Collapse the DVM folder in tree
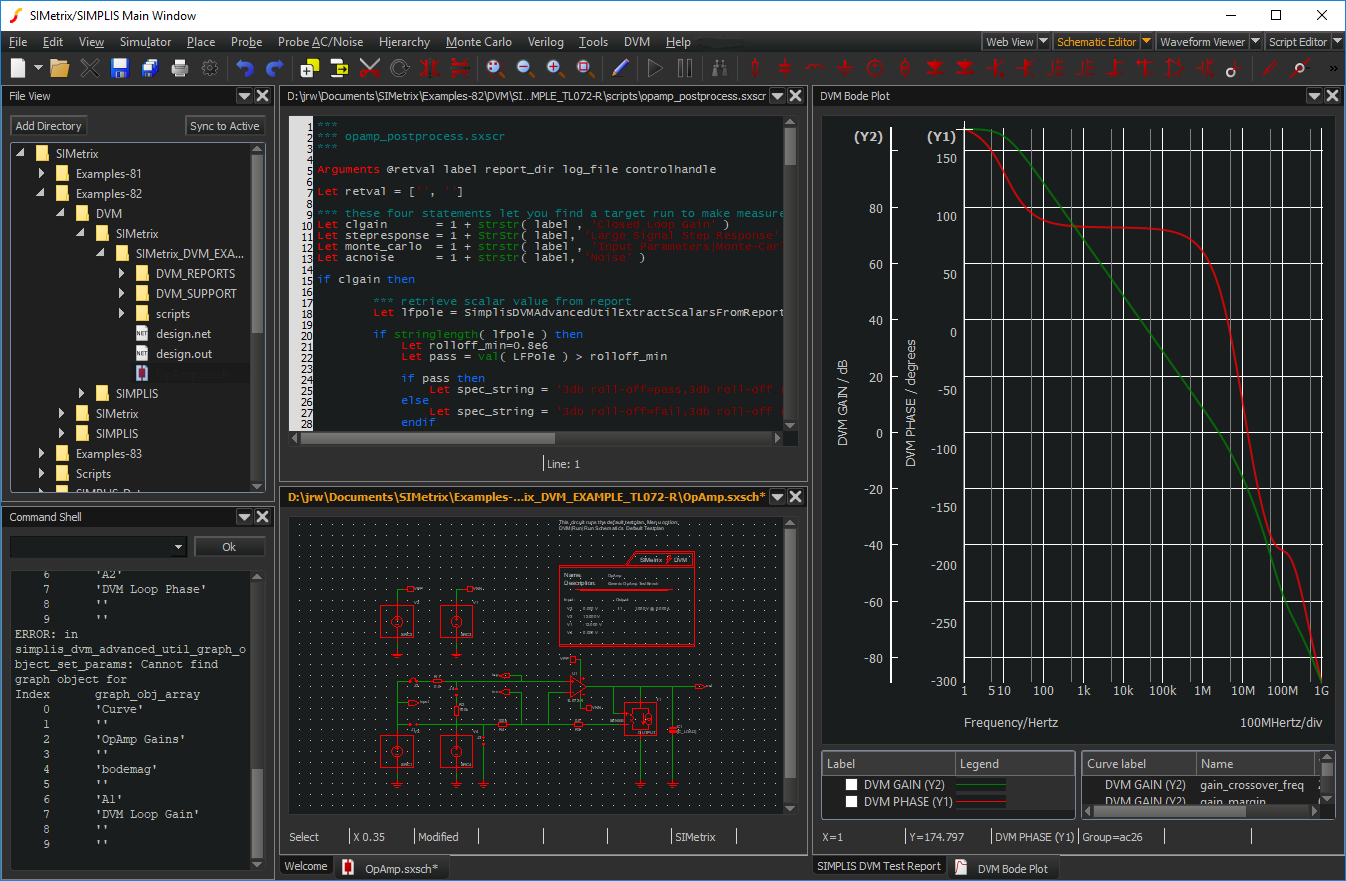 (x=61, y=214)
